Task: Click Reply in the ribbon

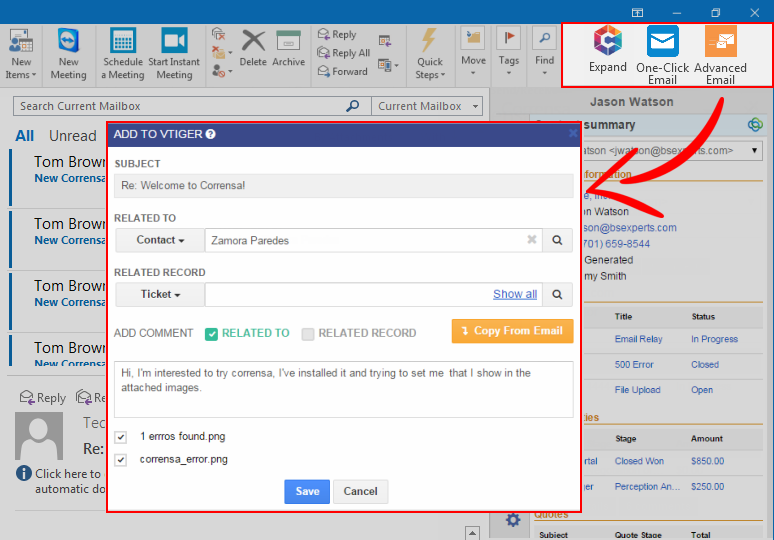Action: tap(338, 34)
